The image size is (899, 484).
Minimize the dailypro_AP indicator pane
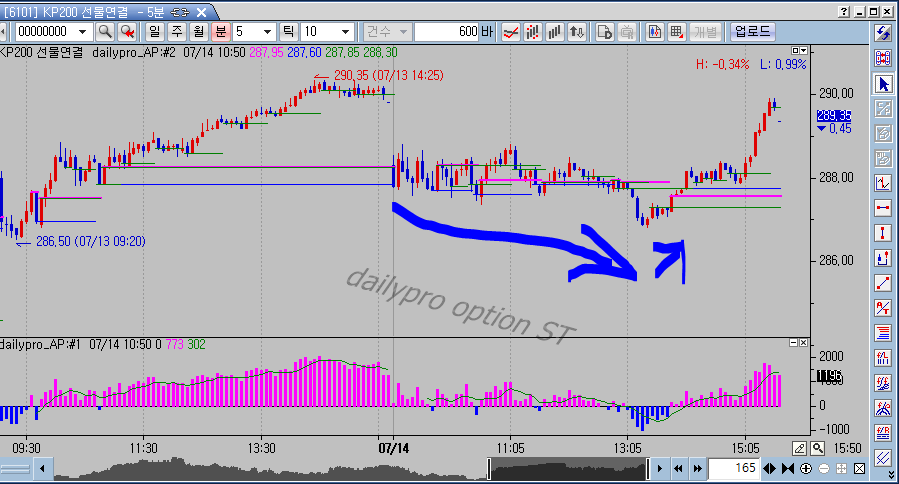point(794,342)
